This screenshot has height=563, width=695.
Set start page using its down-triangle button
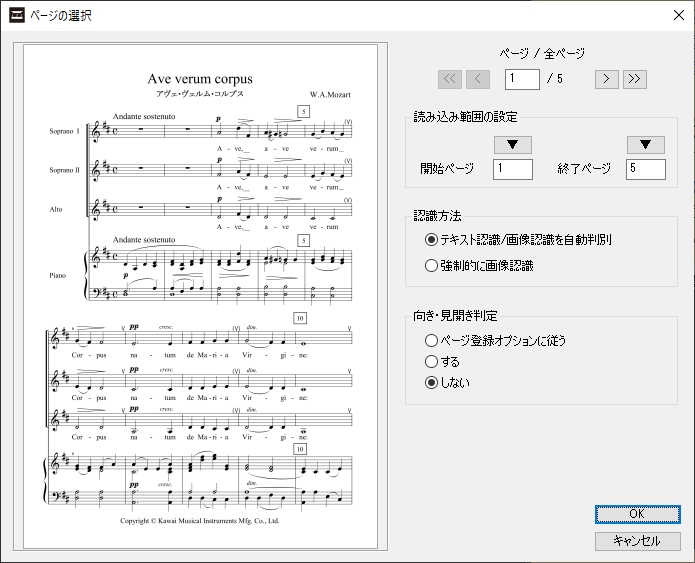click(x=513, y=145)
